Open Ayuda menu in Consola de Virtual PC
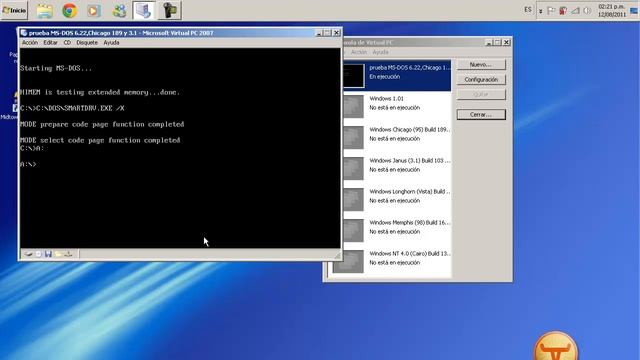 (380, 52)
